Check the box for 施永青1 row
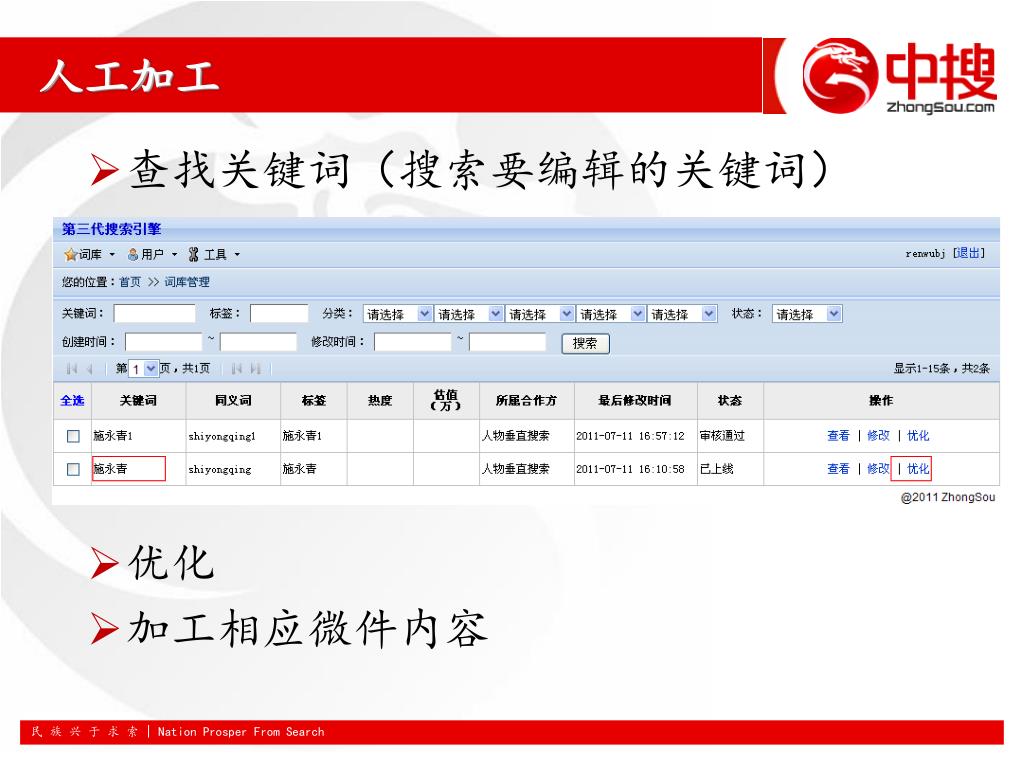 (x=73, y=436)
